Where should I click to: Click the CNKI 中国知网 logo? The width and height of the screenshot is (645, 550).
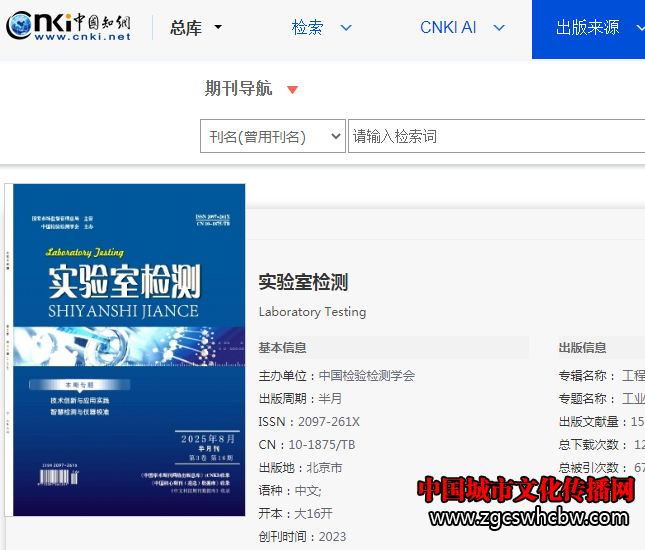pos(69,27)
